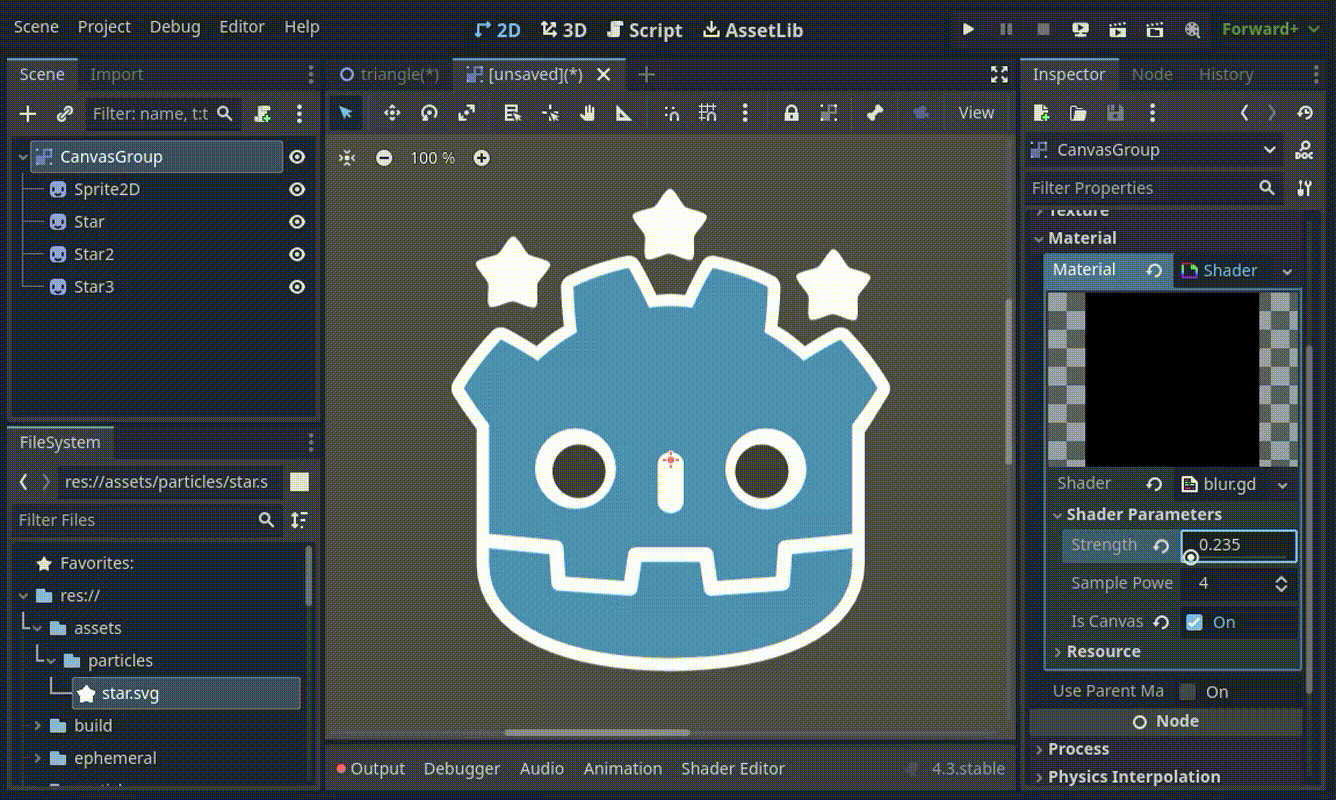The width and height of the screenshot is (1336, 800).
Task: Open CanvasGroup documentation icon
Action: coord(1304,150)
